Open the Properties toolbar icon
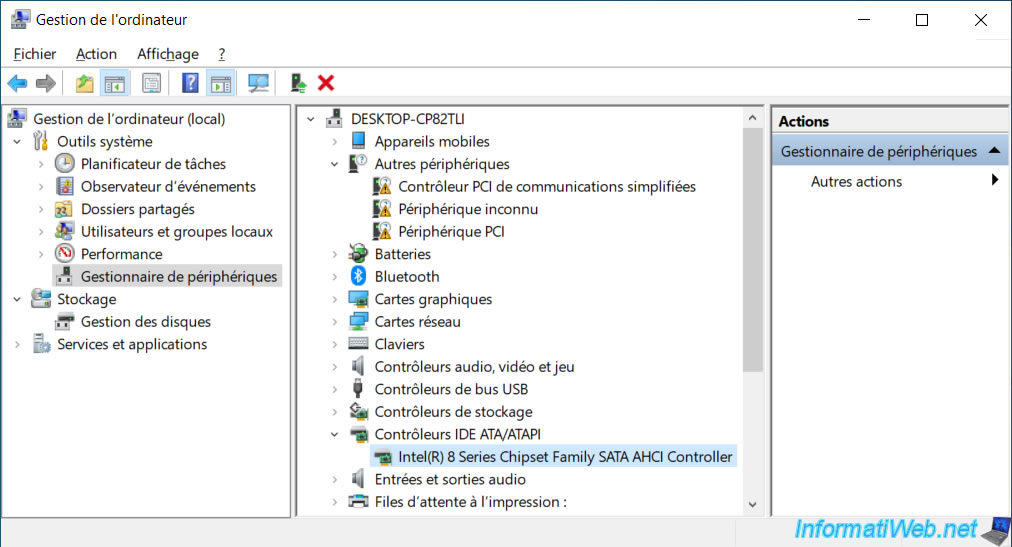1012x547 pixels. coord(152,83)
